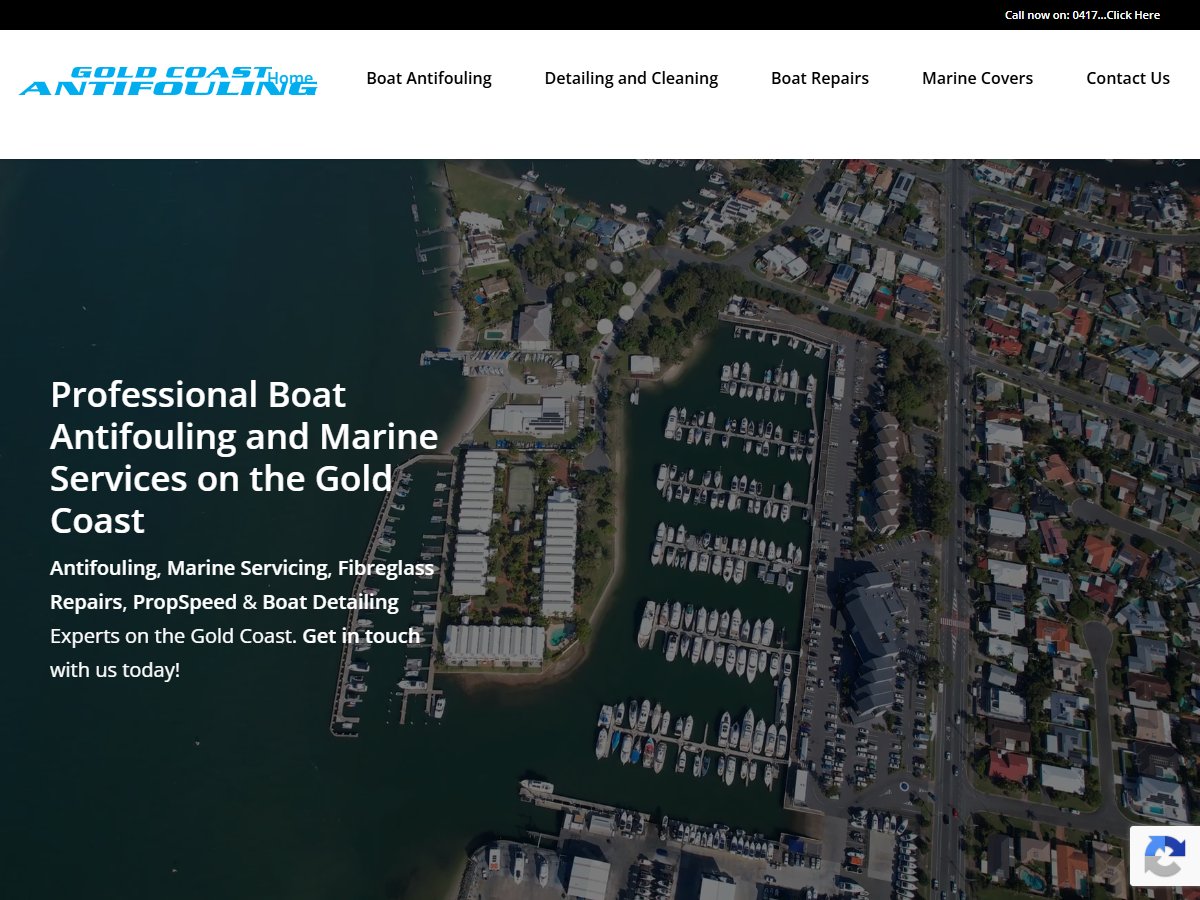The image size is (1200, 900).
Task: Go to the Home menu item
Action: (290, 78)
